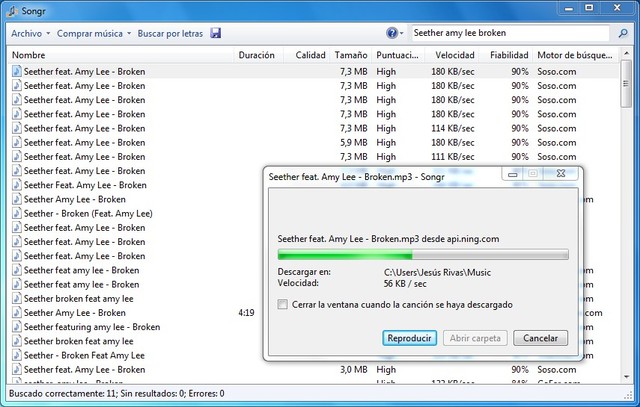Click the results list vertical scrollbar thumb

(x=626, y=84)
